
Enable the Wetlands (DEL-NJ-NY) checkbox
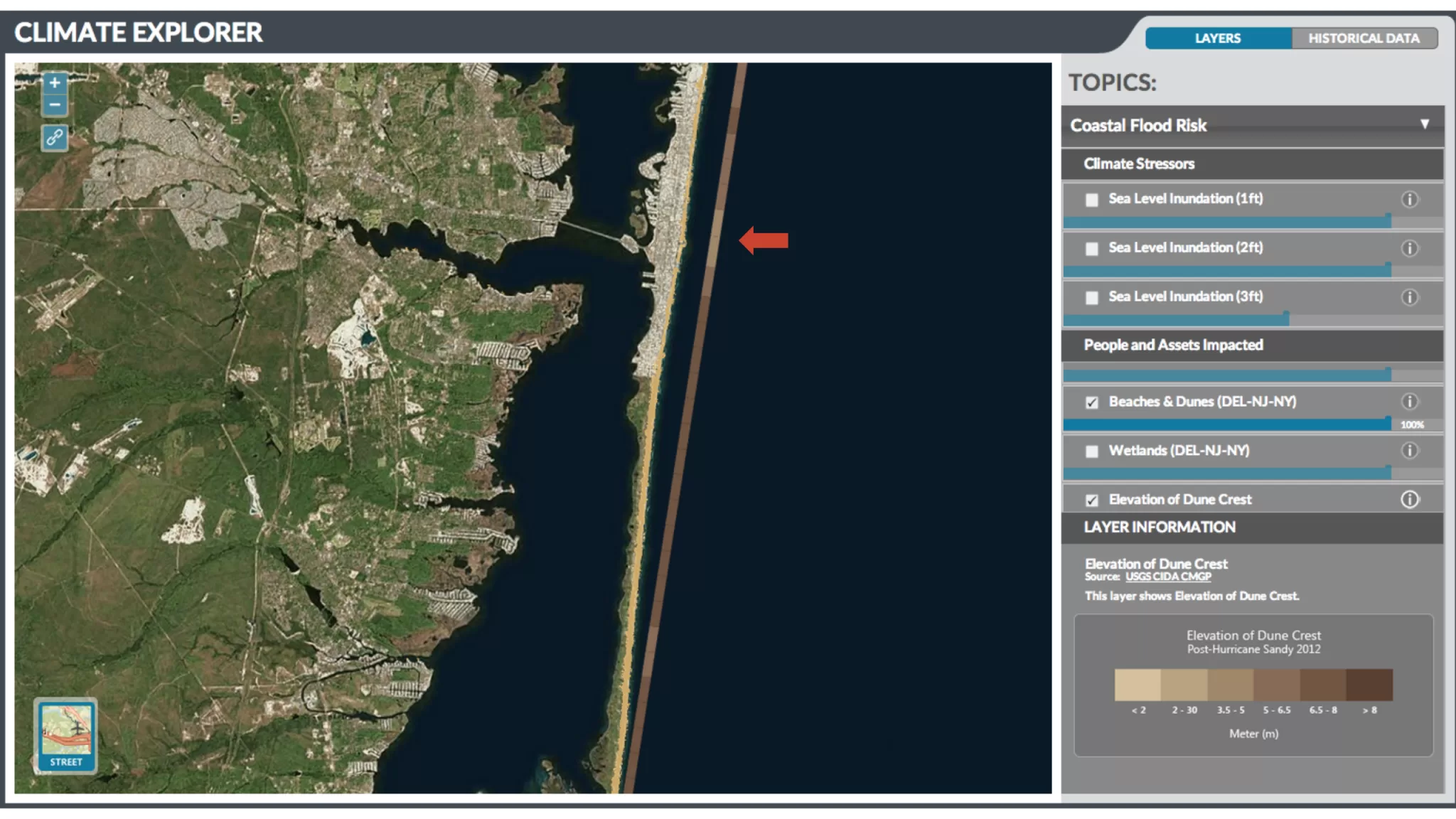(1092, 451)
